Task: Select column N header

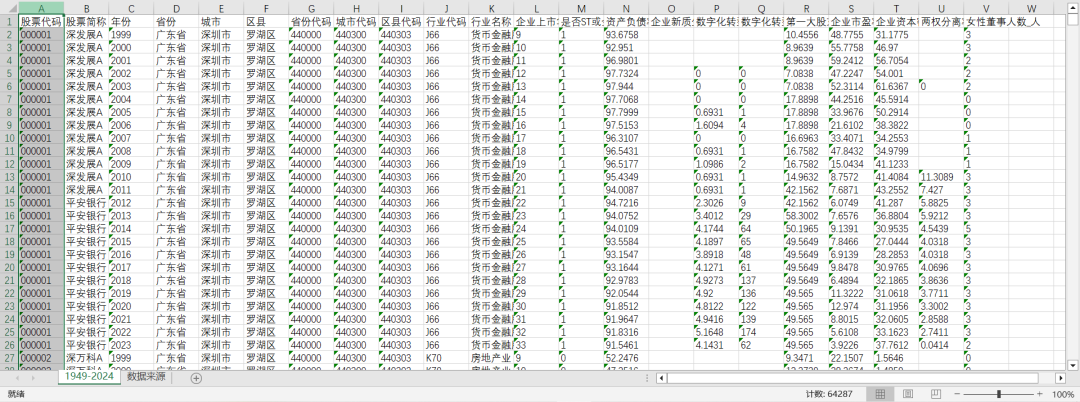Action: (x=625, y=8)
